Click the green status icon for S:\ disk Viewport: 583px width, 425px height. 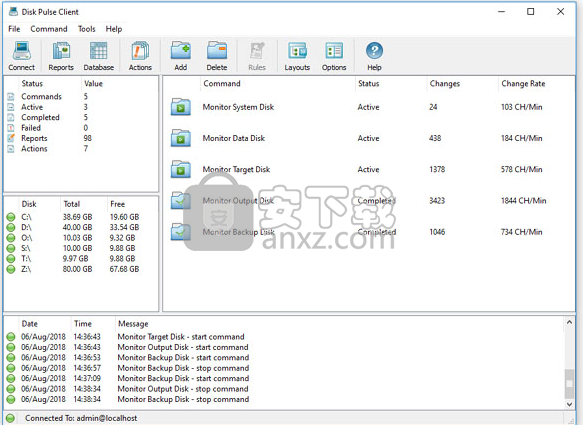(11, 248)
